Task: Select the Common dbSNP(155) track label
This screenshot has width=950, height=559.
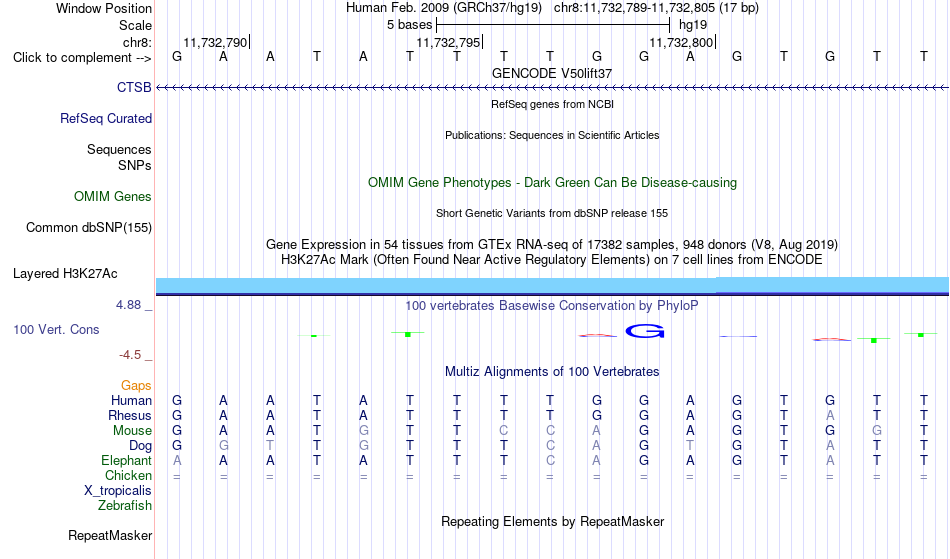Action: pyautogui.click(x=89, y=227)
